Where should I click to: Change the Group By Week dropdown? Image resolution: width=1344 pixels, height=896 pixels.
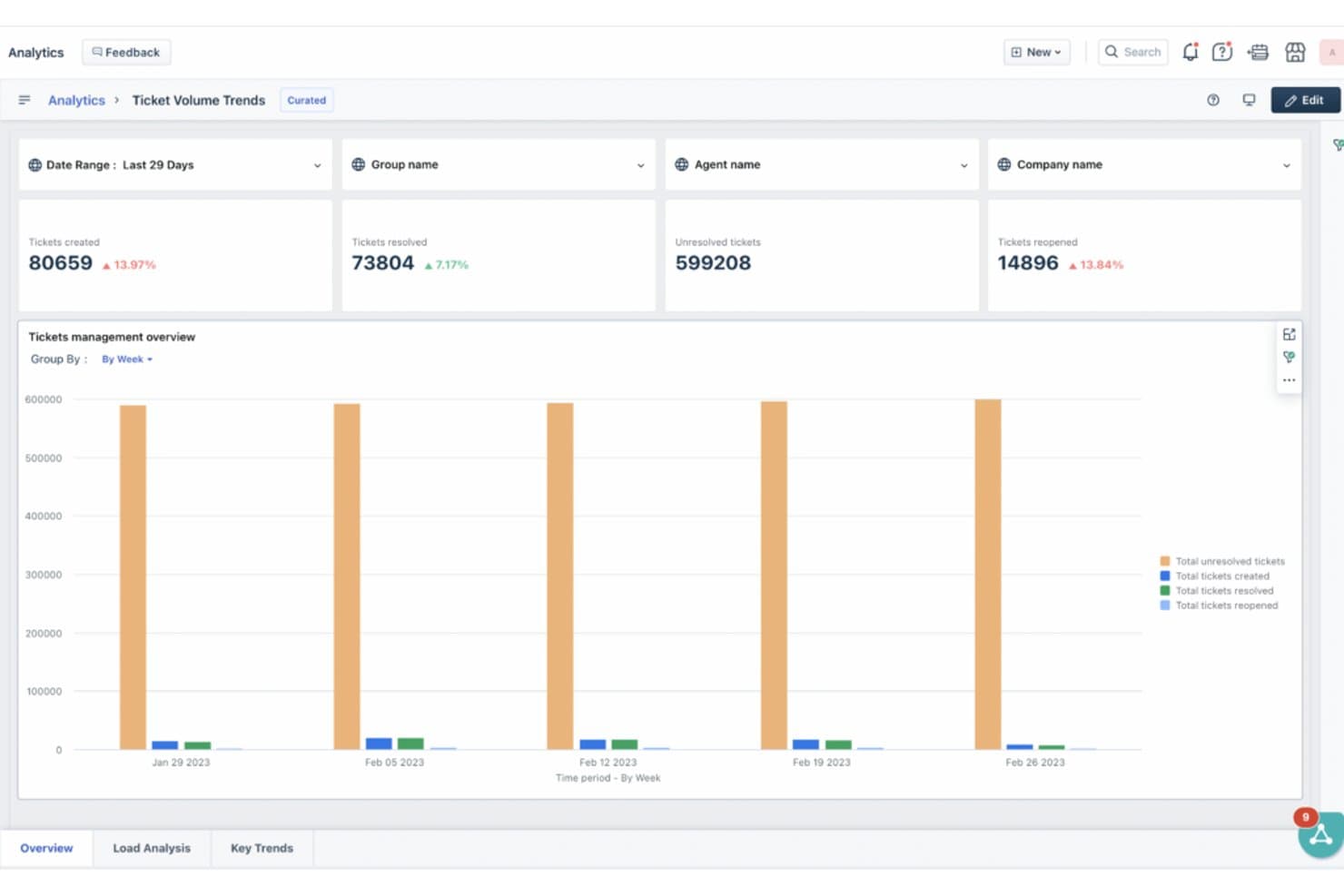(x=126, y=359)
